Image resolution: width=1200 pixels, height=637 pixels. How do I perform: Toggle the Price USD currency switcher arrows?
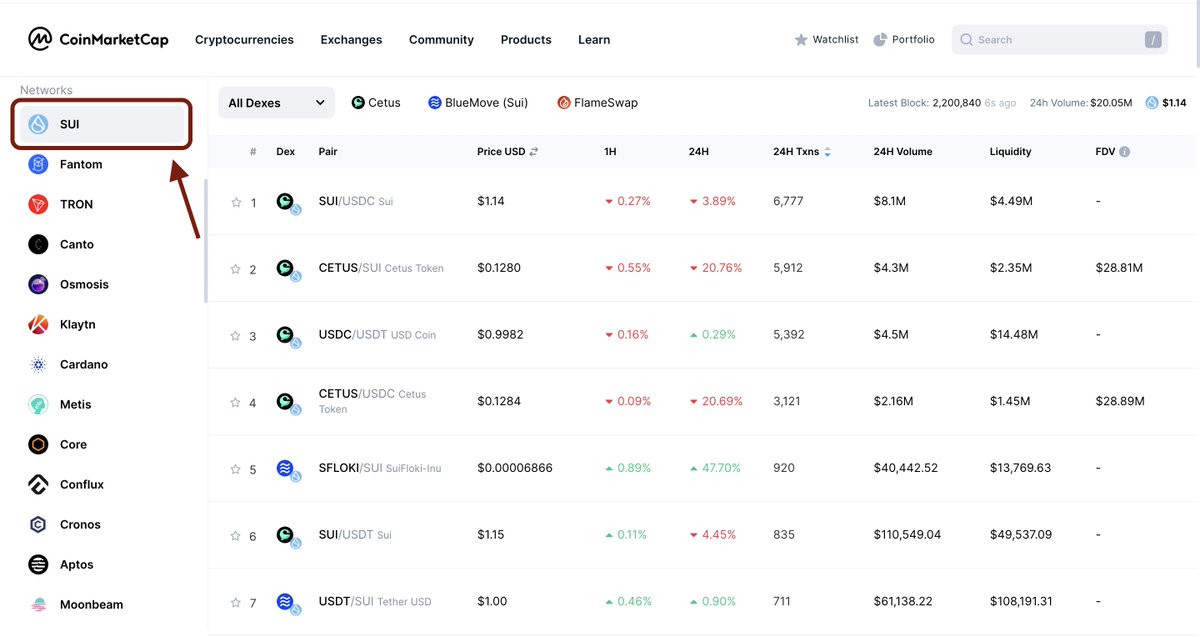[x=534, y=151]
